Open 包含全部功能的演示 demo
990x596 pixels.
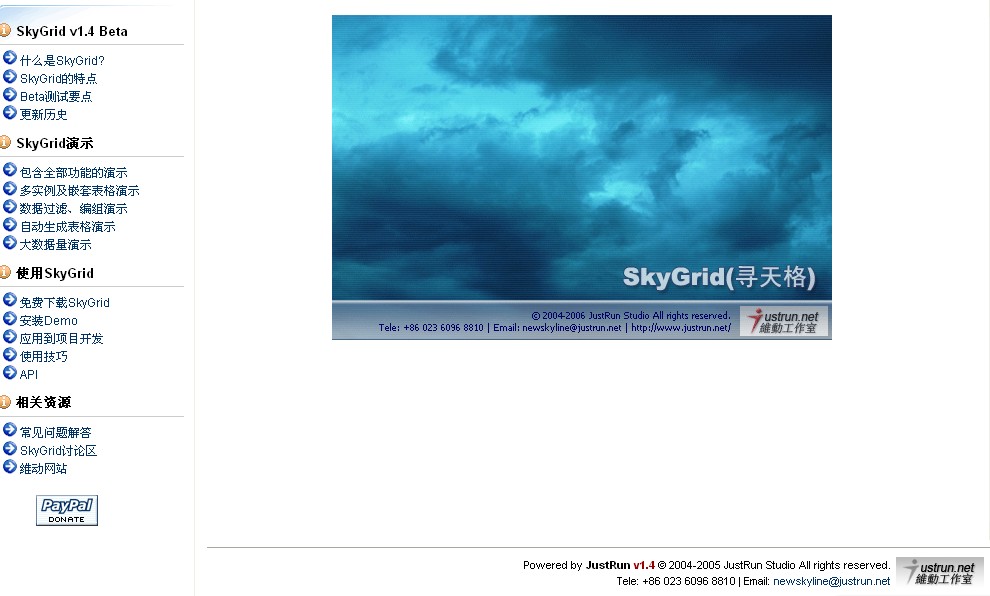pos(73,172)
